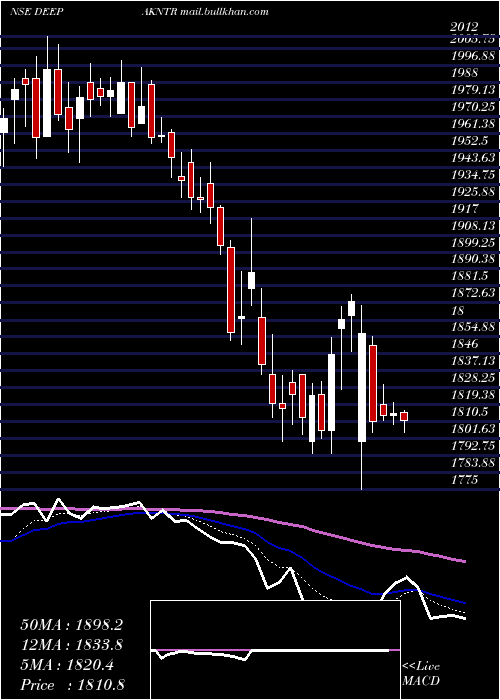The height and width of the screenshot is (700, 500).
Task: Click the 1917 price axis label
Action: [464, 208]
